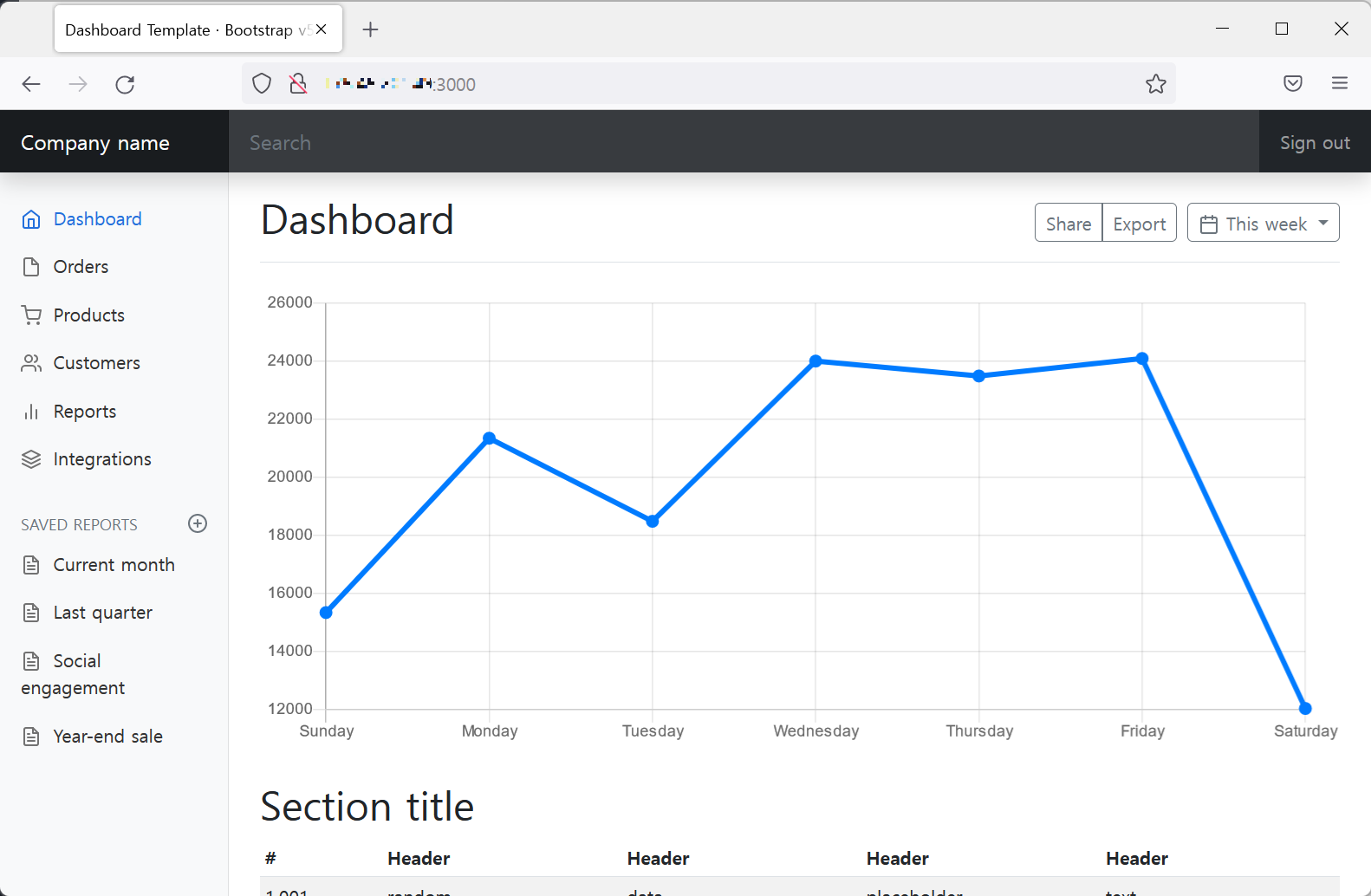Click the Dashboard home icon in sidebar
The image size is (1371, 896).
coord(31,219)
